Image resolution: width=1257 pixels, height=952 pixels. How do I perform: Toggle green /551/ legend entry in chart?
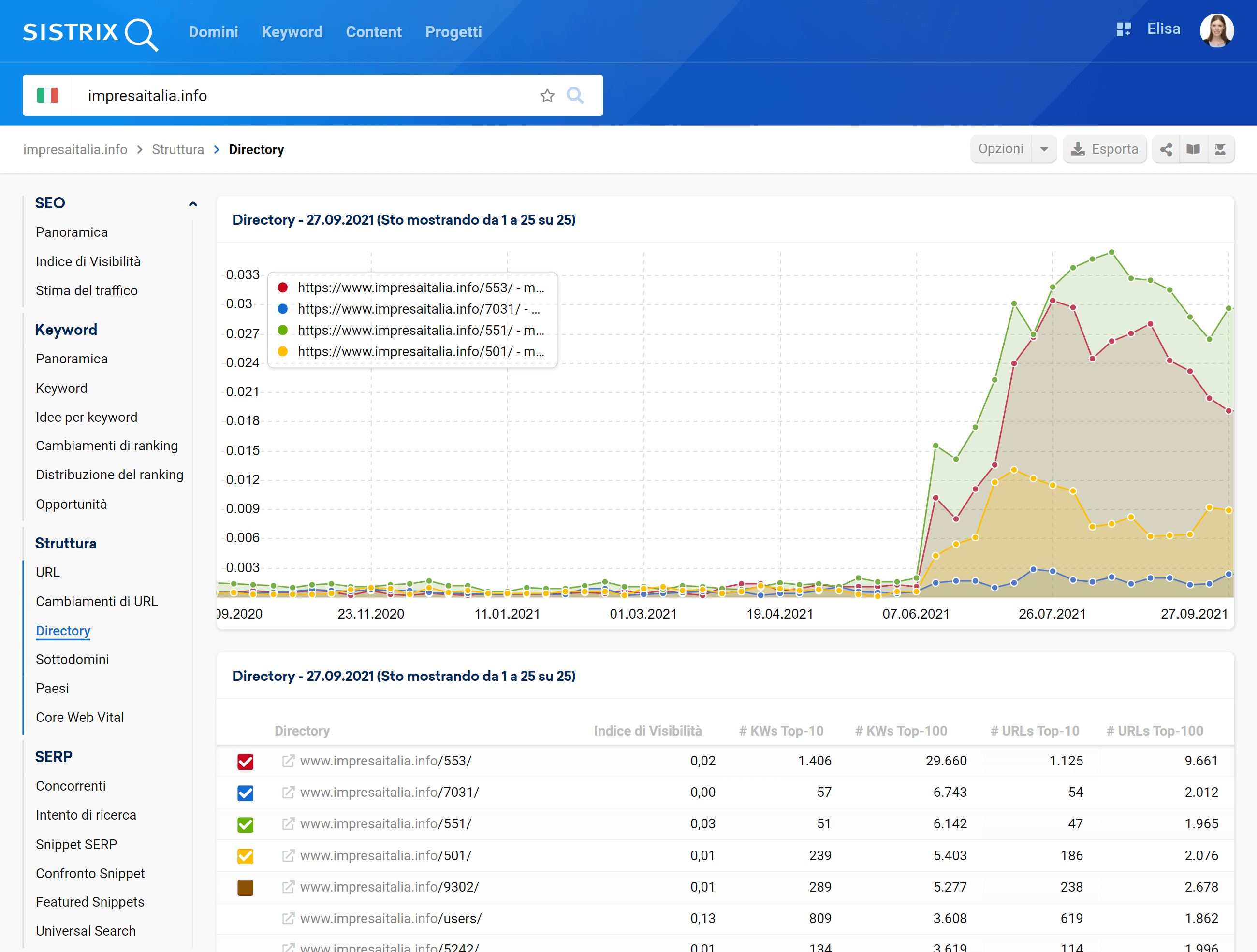[411, 331]
